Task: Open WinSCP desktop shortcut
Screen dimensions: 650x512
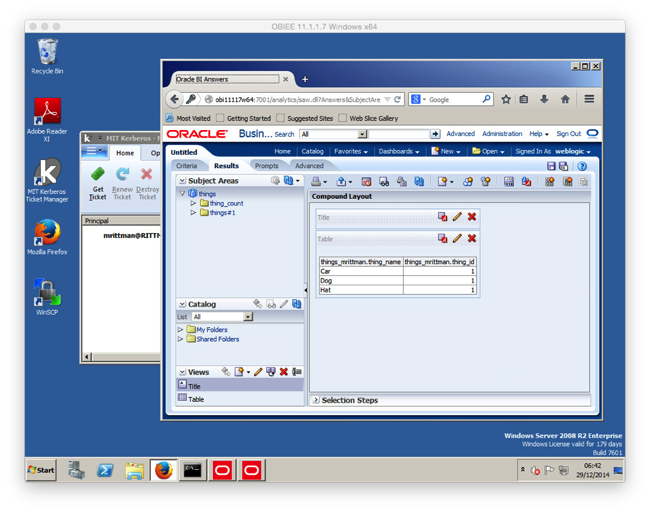Action: [47, 297]
